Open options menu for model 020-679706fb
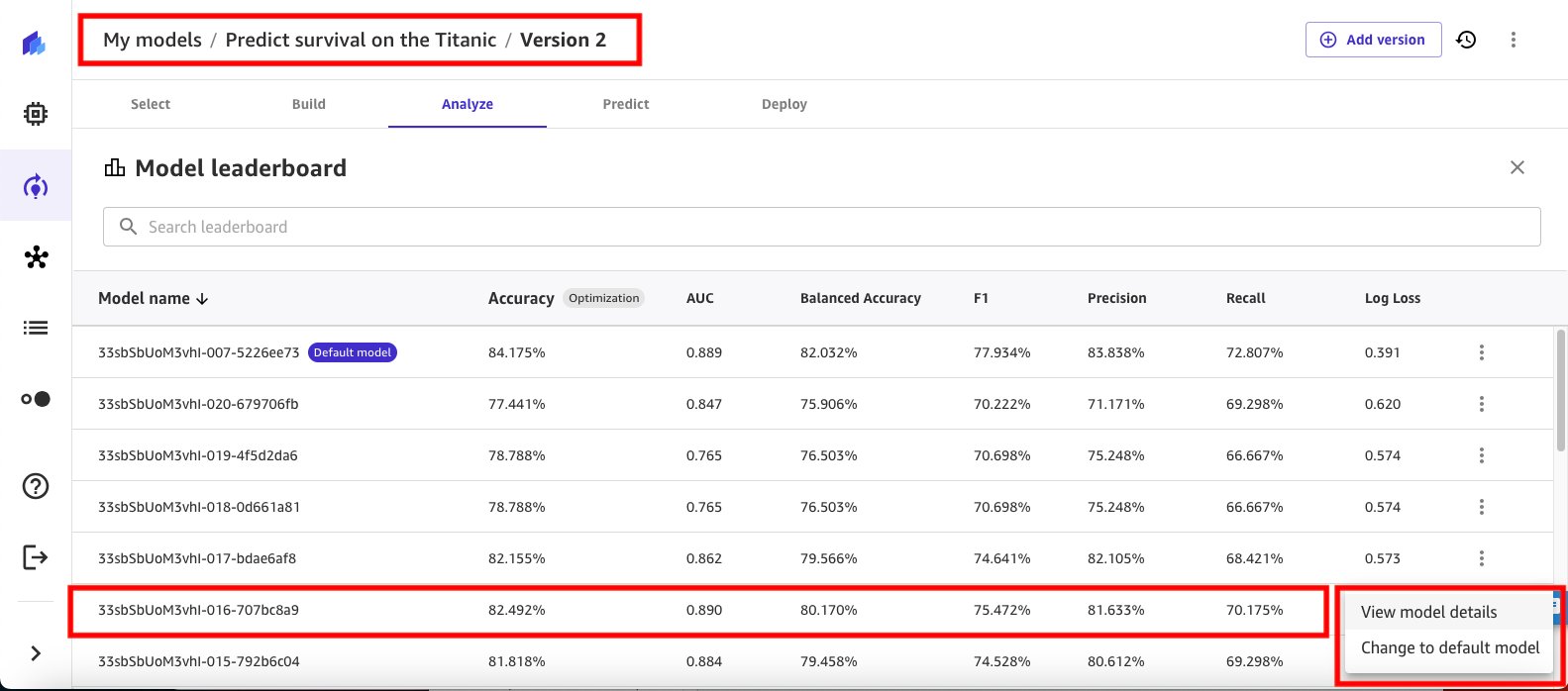 (x=1482, y=404)
